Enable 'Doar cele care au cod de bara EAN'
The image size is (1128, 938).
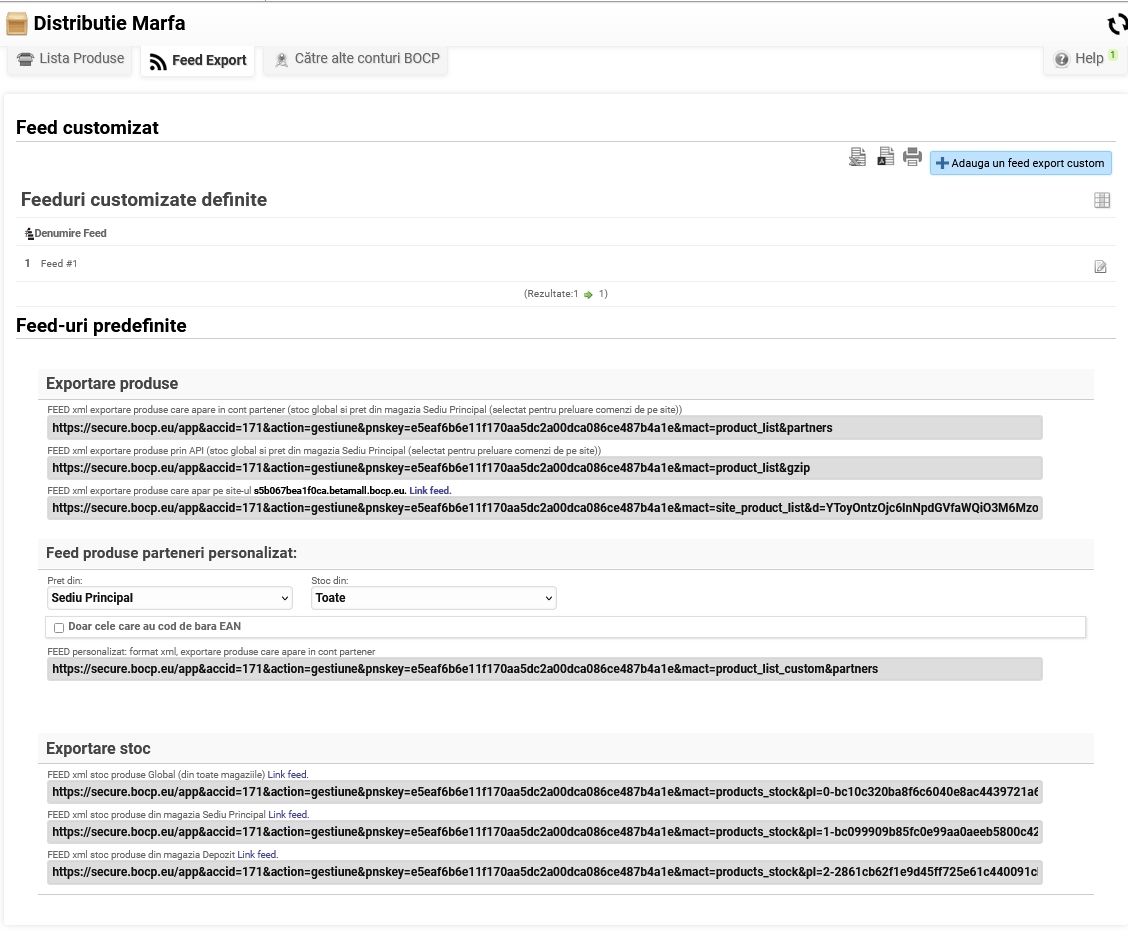click(59, 627)
